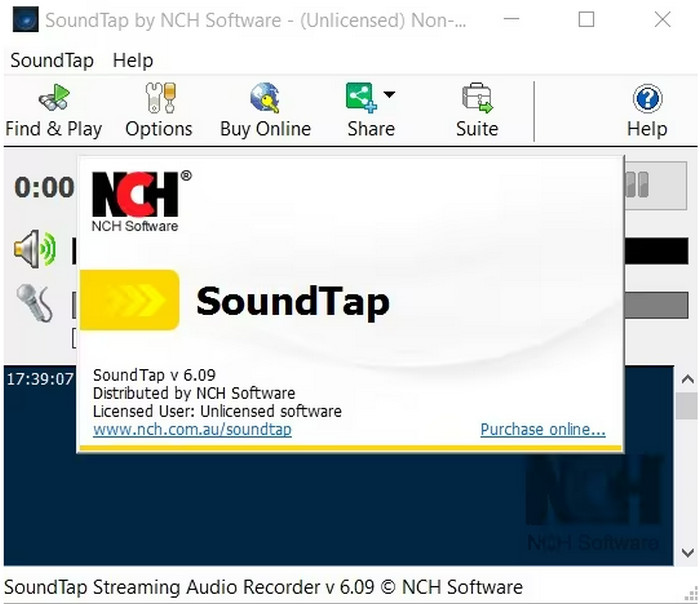700x604 pixels.
Task: Click the Buy Online toolbar icon
Action: 266,111
